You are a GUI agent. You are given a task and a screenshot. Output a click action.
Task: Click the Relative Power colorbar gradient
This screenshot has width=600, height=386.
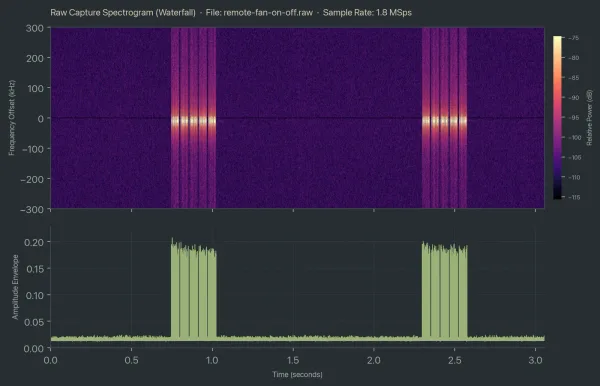pyautogui.click(x=557, y=117)
